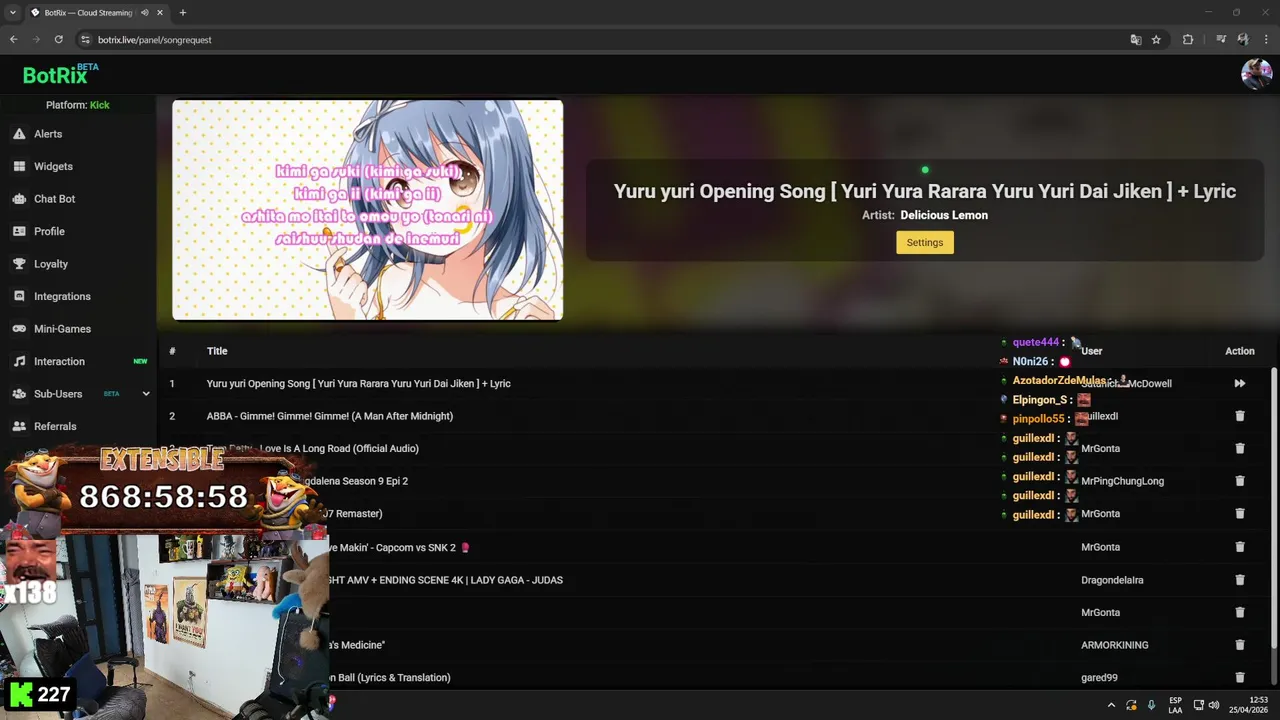1280x720 pixels.
Task: Click the update tray icon with orange dot
Action: coord(1131,705)
